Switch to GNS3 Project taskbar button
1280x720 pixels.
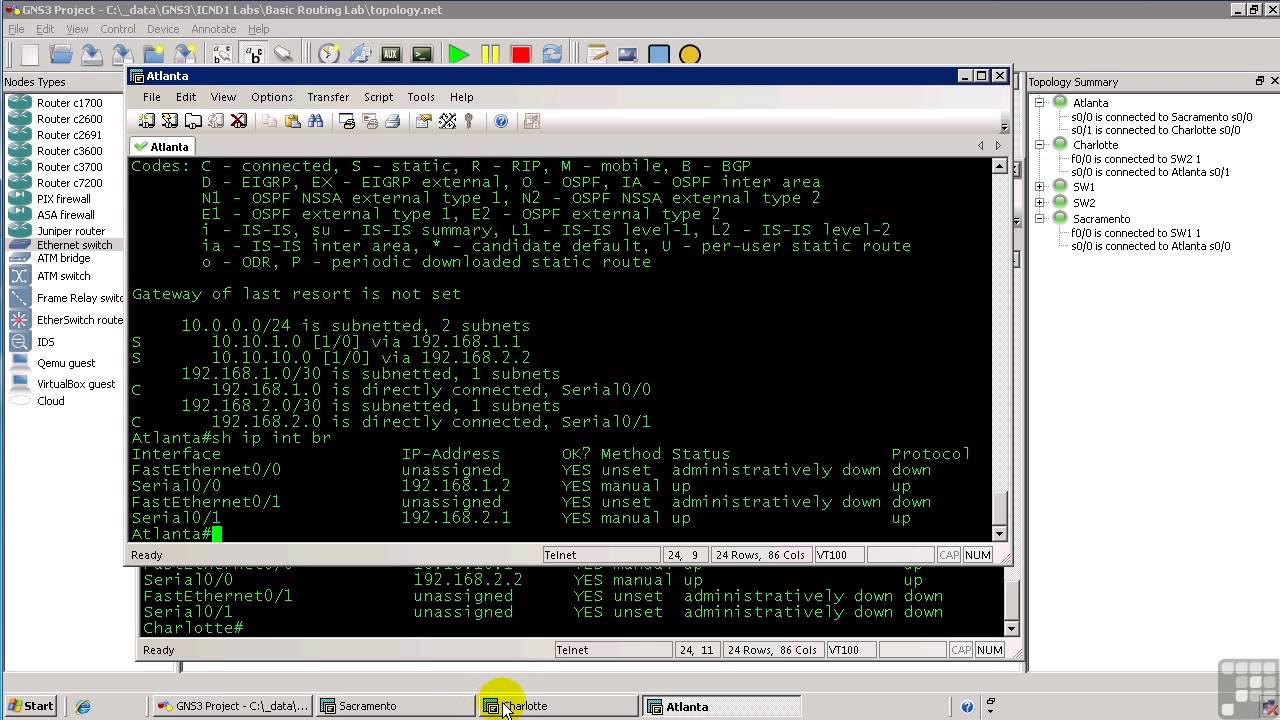pos(232,706)
